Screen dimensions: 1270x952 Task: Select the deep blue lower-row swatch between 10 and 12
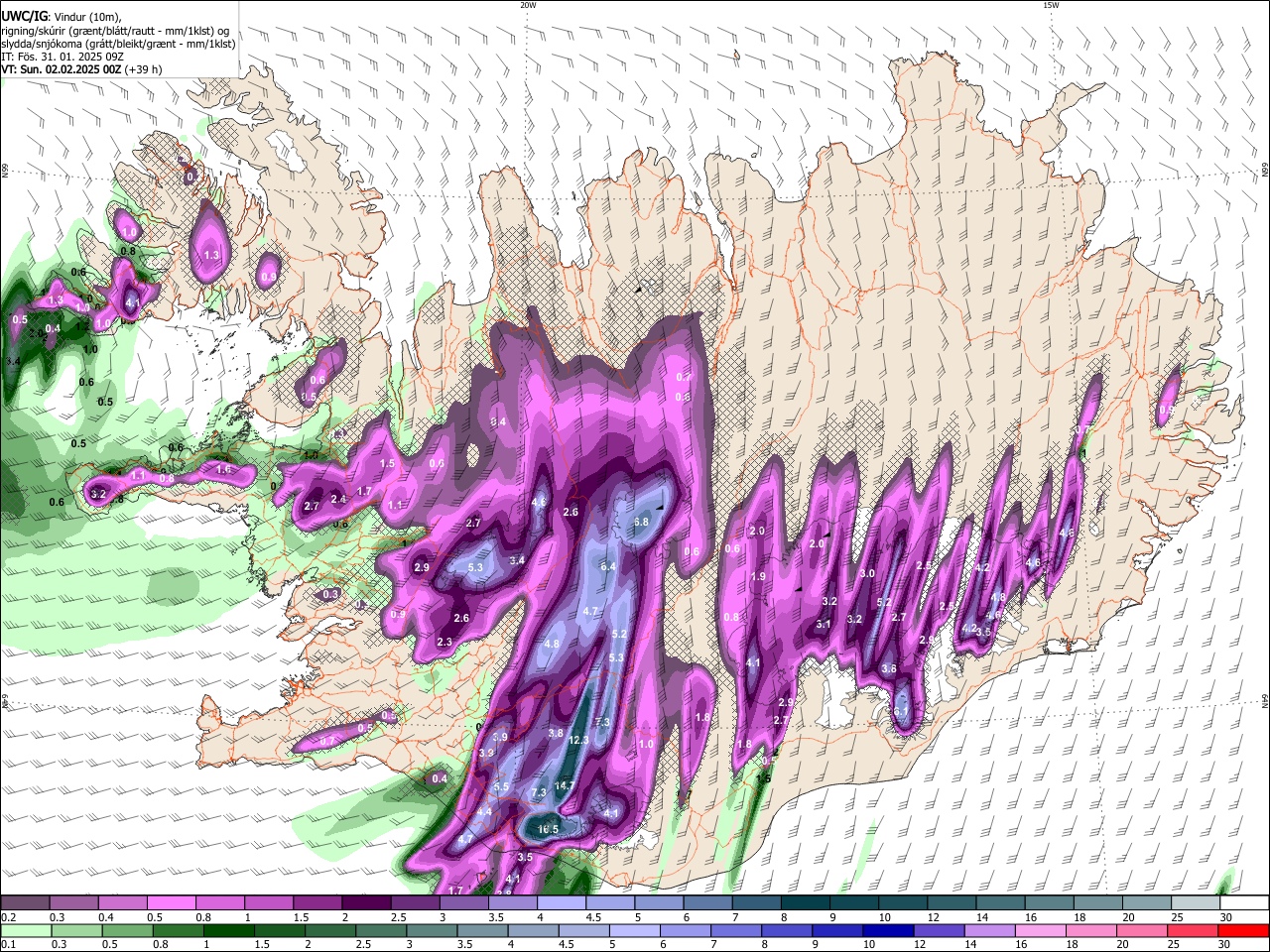[x=888, y=930]
